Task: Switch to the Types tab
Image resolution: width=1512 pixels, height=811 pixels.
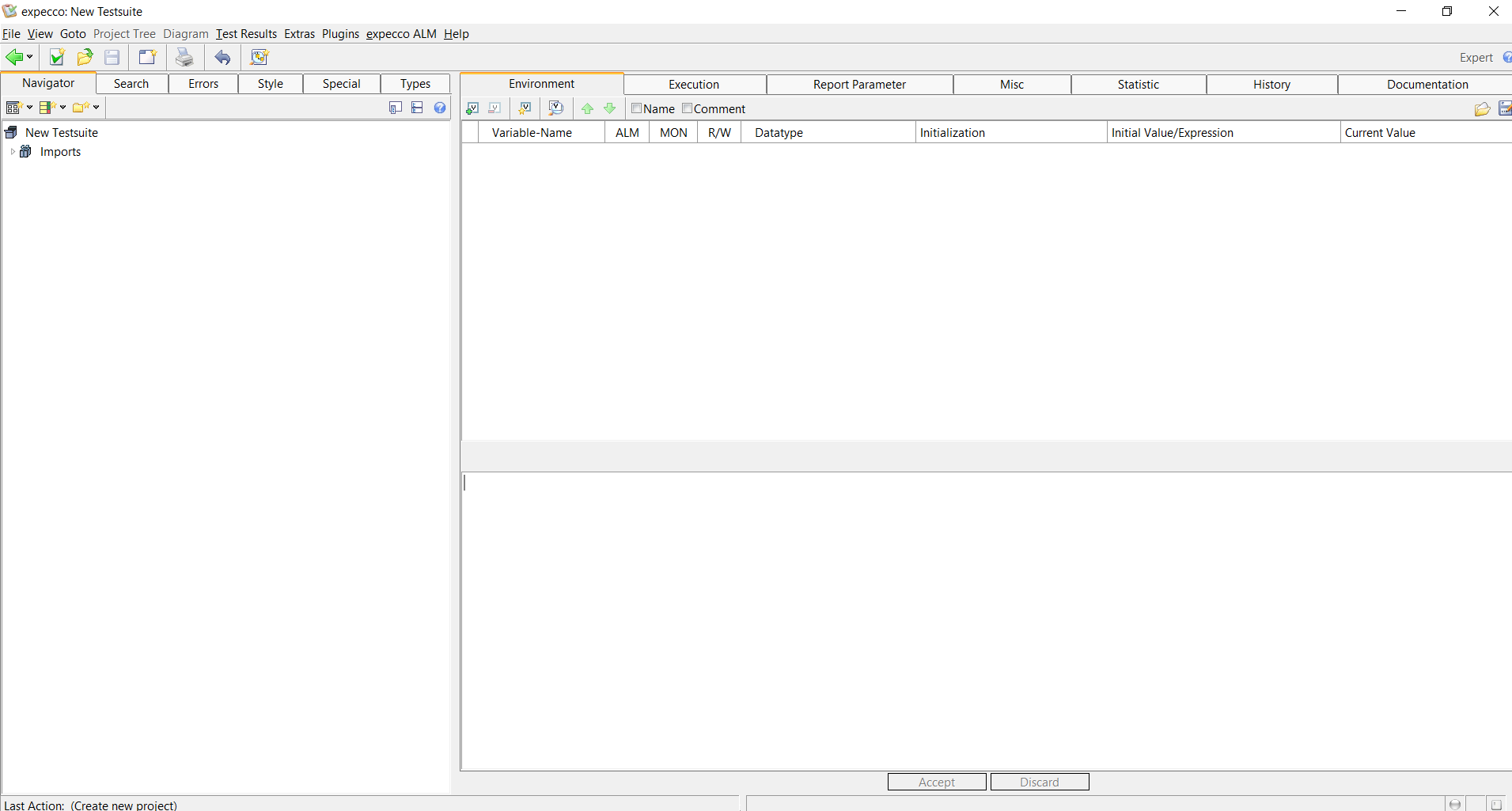Action: [x=415, y=84]
